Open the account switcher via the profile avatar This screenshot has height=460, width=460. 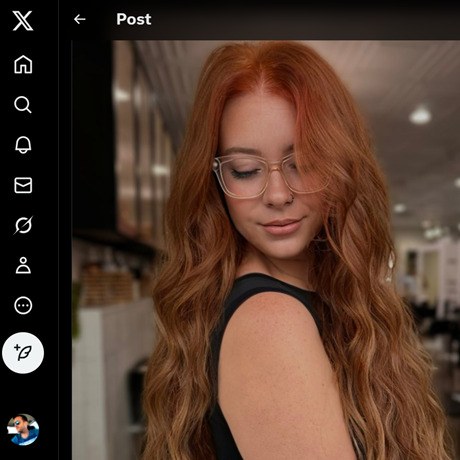click(23, 430)
